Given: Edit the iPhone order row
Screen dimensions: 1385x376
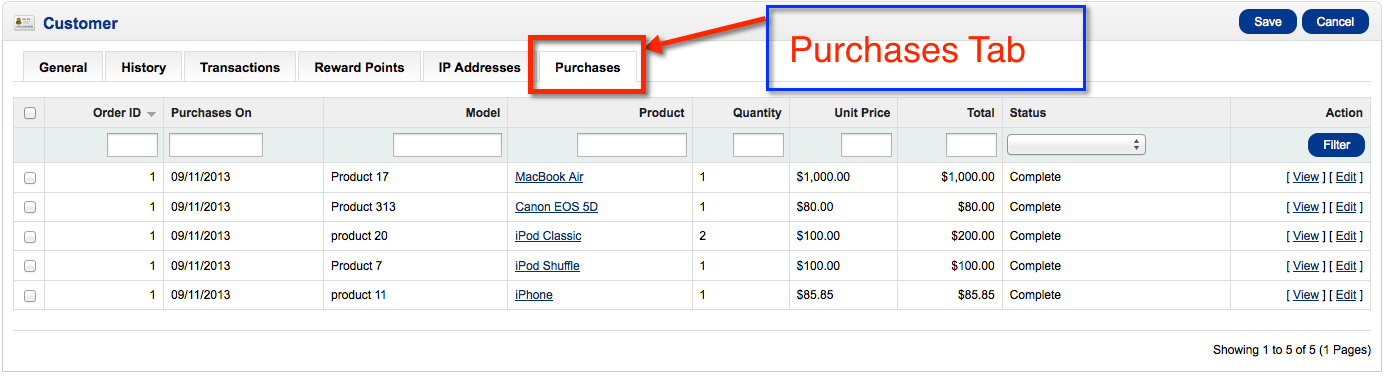Looking at the screenshot, I should (x=1346, y=295).
